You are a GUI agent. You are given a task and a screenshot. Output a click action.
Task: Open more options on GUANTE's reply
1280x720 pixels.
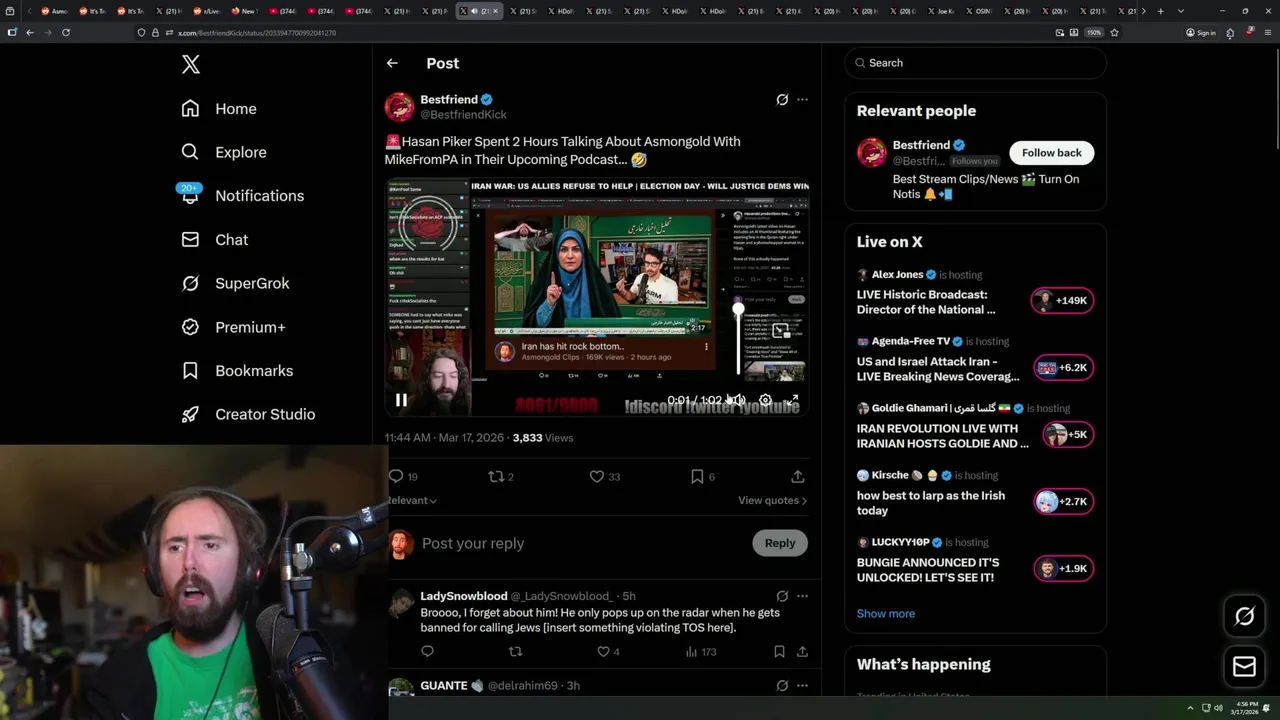click(x=802, y=686)
